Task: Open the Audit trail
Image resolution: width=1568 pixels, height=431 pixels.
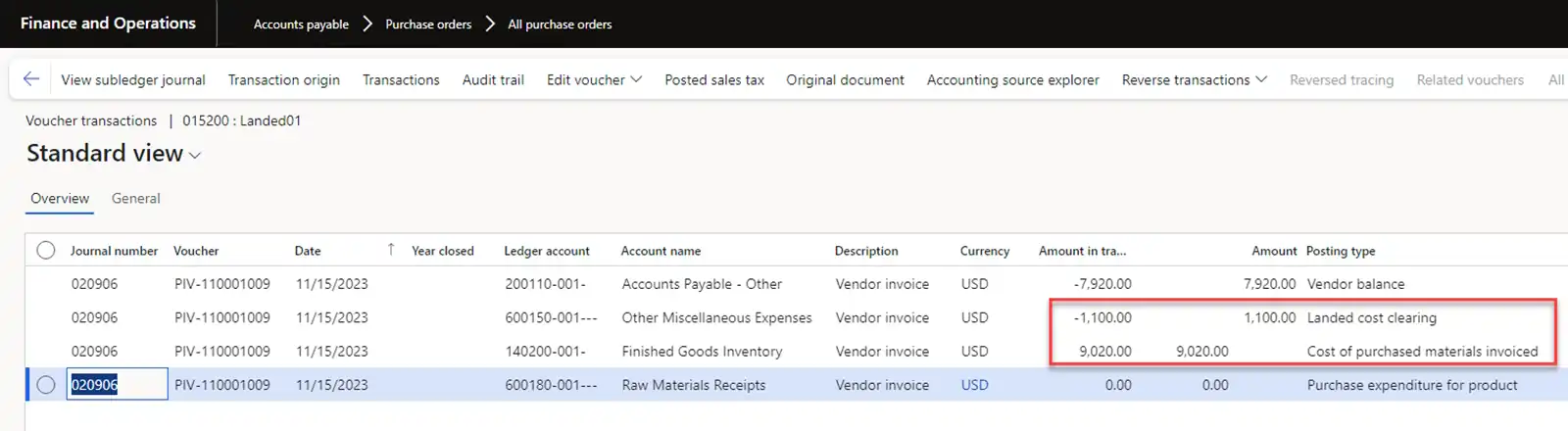Action: click(493, 79)
